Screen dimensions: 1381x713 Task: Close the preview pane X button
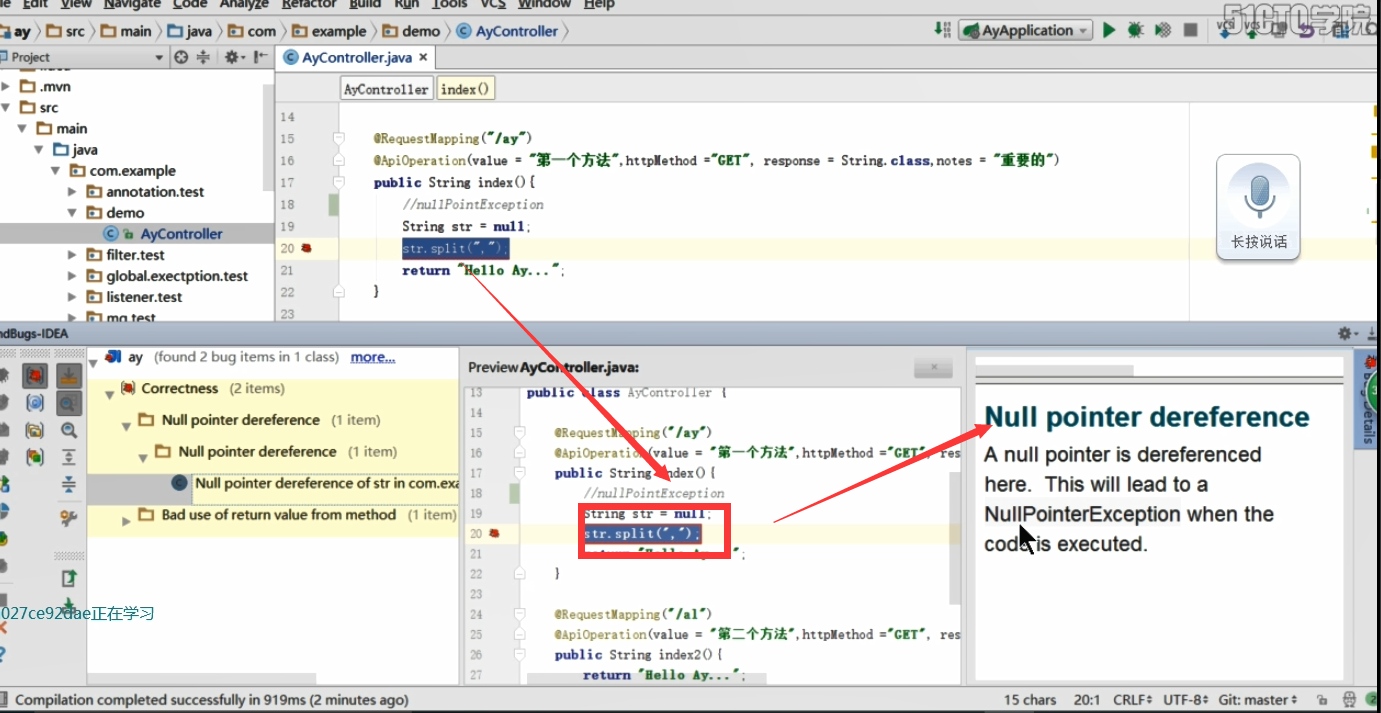pyautogui.click(x=934, y=367)
